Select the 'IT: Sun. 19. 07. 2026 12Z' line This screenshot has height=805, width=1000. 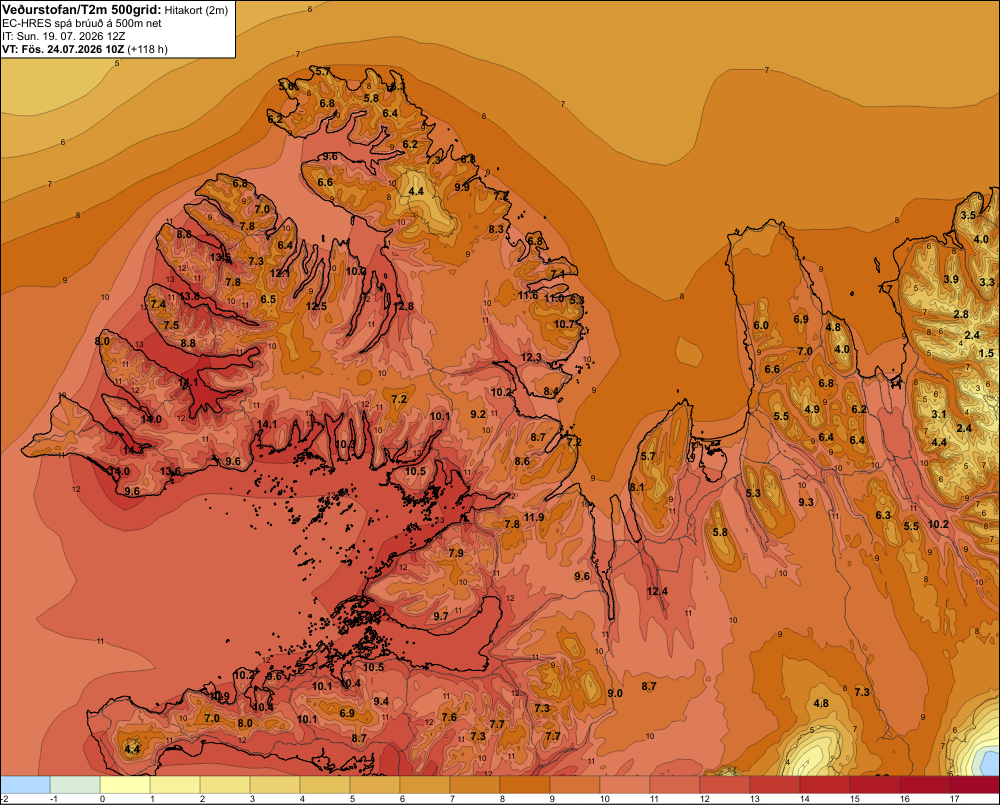[64, 36]
